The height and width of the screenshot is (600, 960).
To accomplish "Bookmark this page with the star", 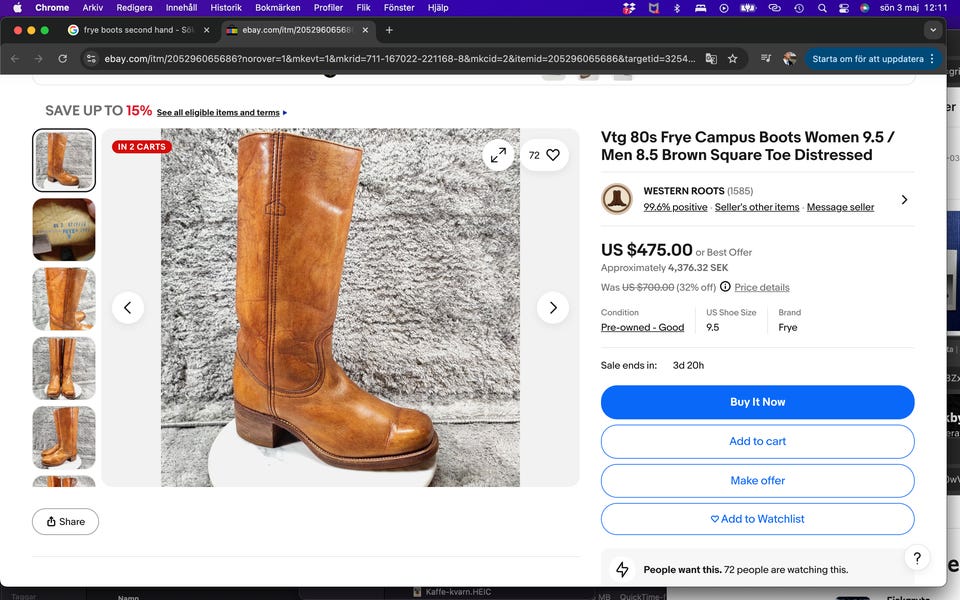I will (x=733, y=59).
